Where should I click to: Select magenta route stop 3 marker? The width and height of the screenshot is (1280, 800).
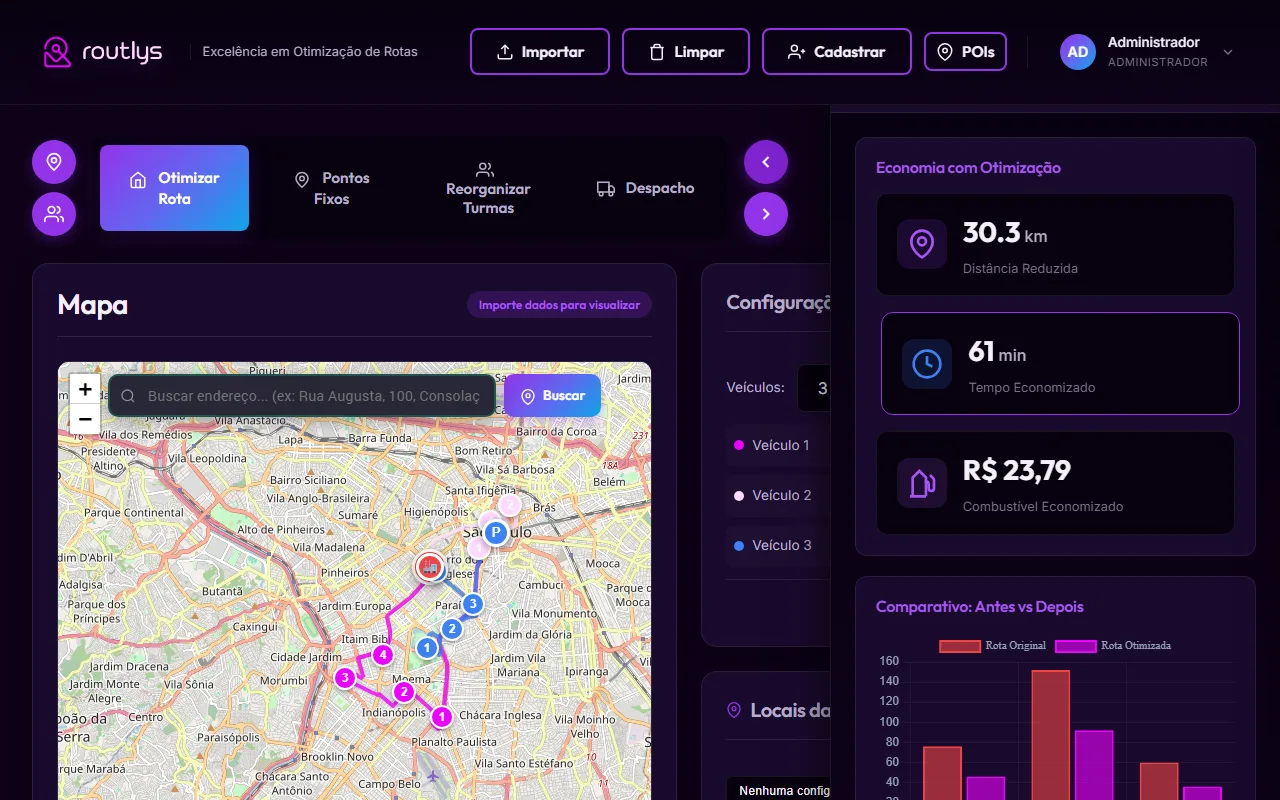(345, 678)
